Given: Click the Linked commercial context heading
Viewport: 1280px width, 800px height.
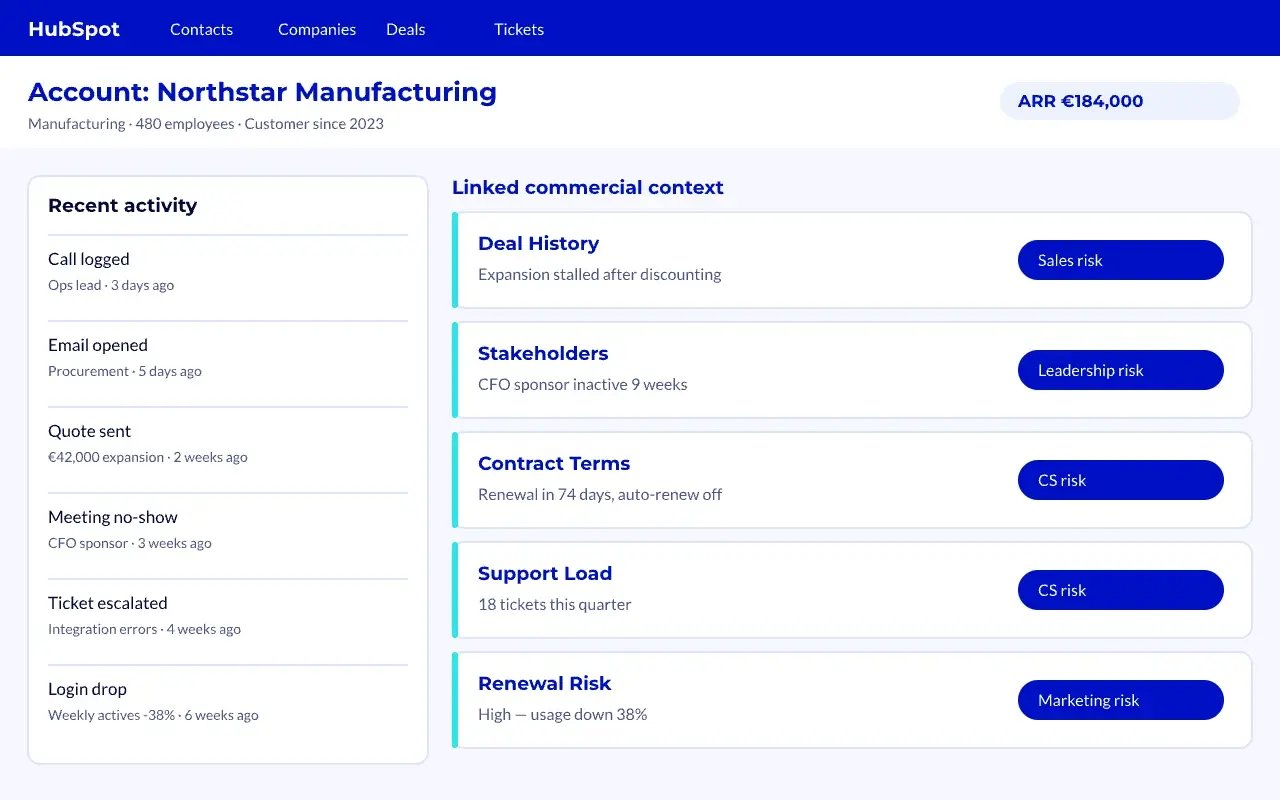Looking at the screenshot, I should (588, 187).
